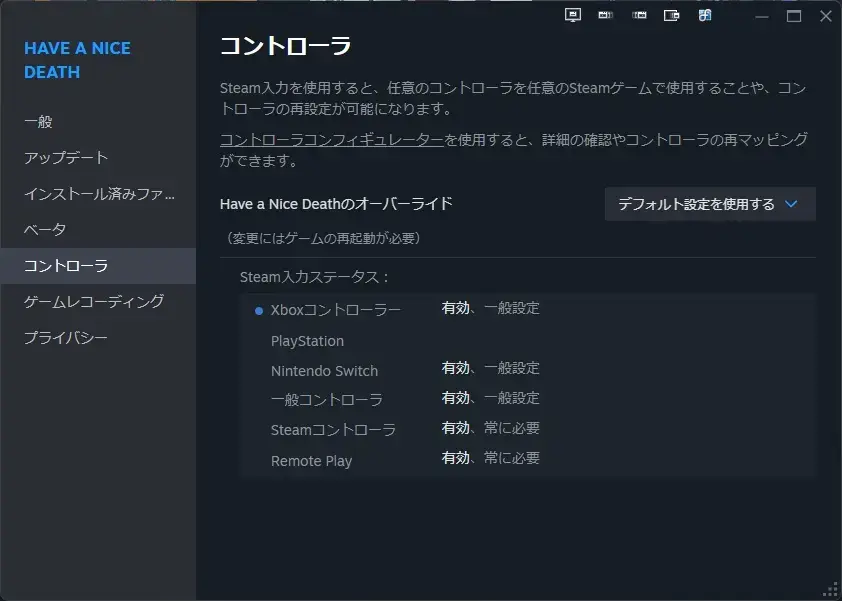Select the コントローラ sidebar tab

[x=98, y=266]
